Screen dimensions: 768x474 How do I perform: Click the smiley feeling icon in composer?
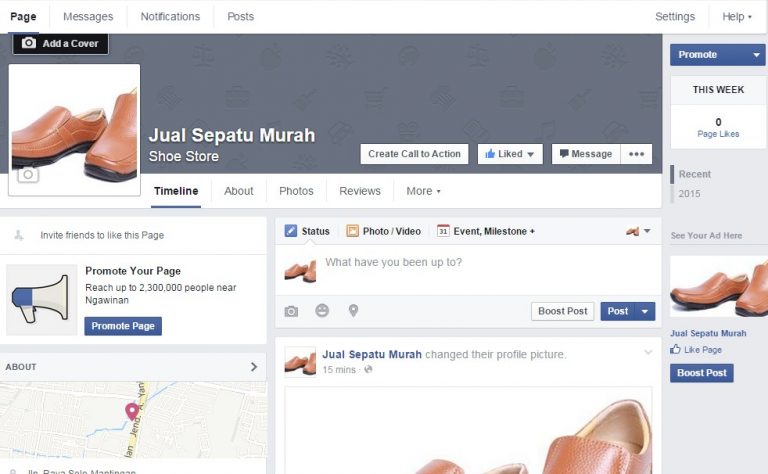coord(322,310)
